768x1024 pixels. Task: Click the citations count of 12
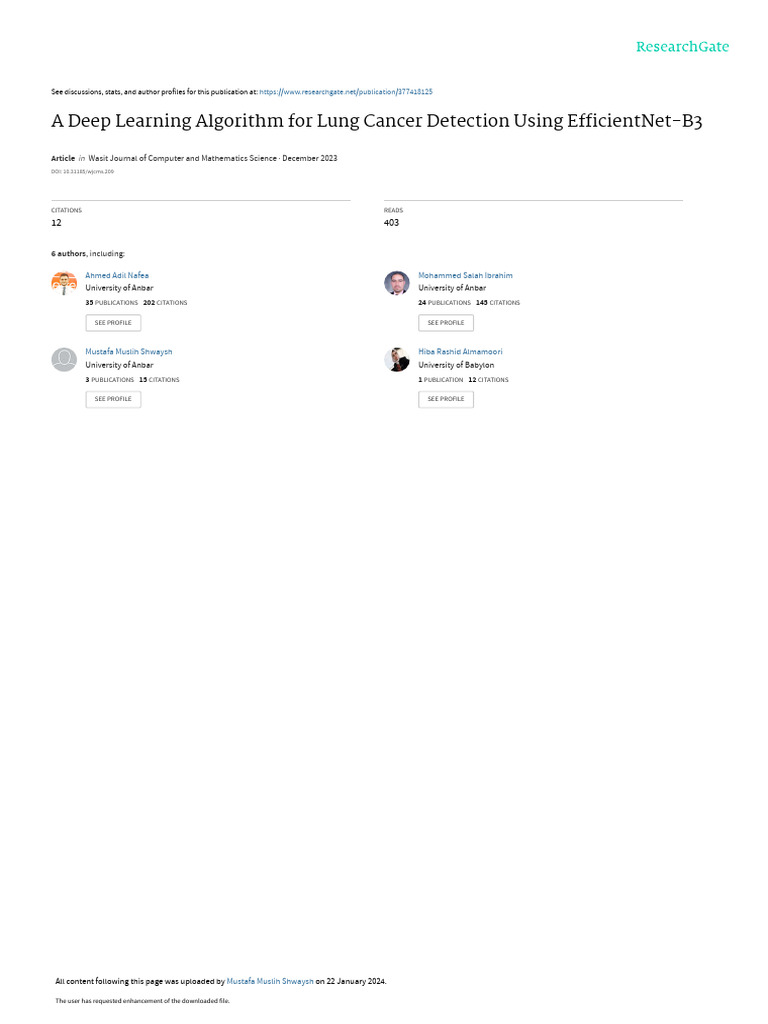click(57, 222)
